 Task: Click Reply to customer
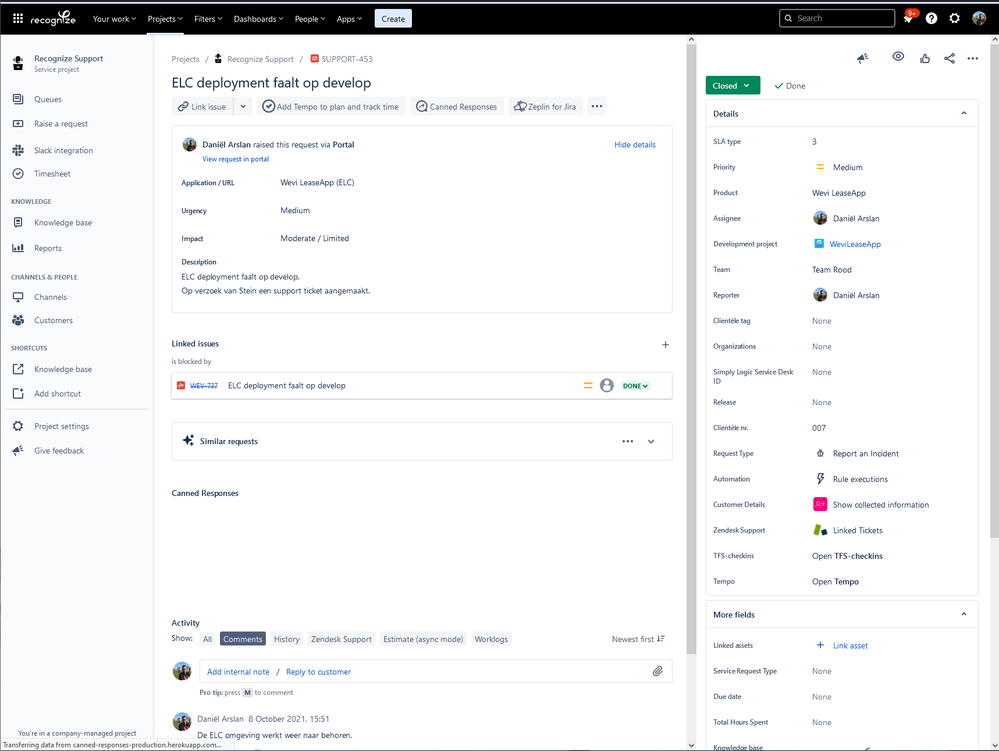319,672
